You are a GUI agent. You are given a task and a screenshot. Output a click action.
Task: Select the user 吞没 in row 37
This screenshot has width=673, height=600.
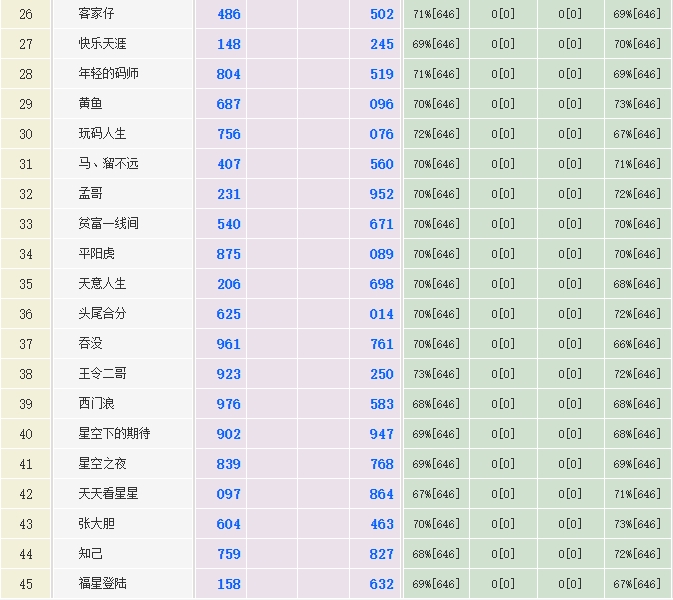click(90, 344)
